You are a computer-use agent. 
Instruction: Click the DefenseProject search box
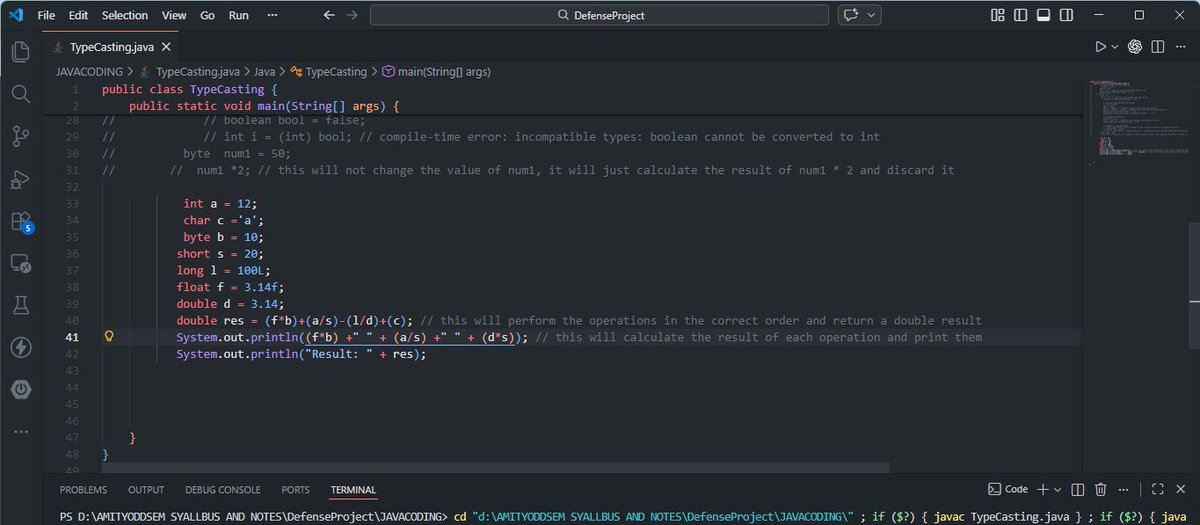pos(599,15)
